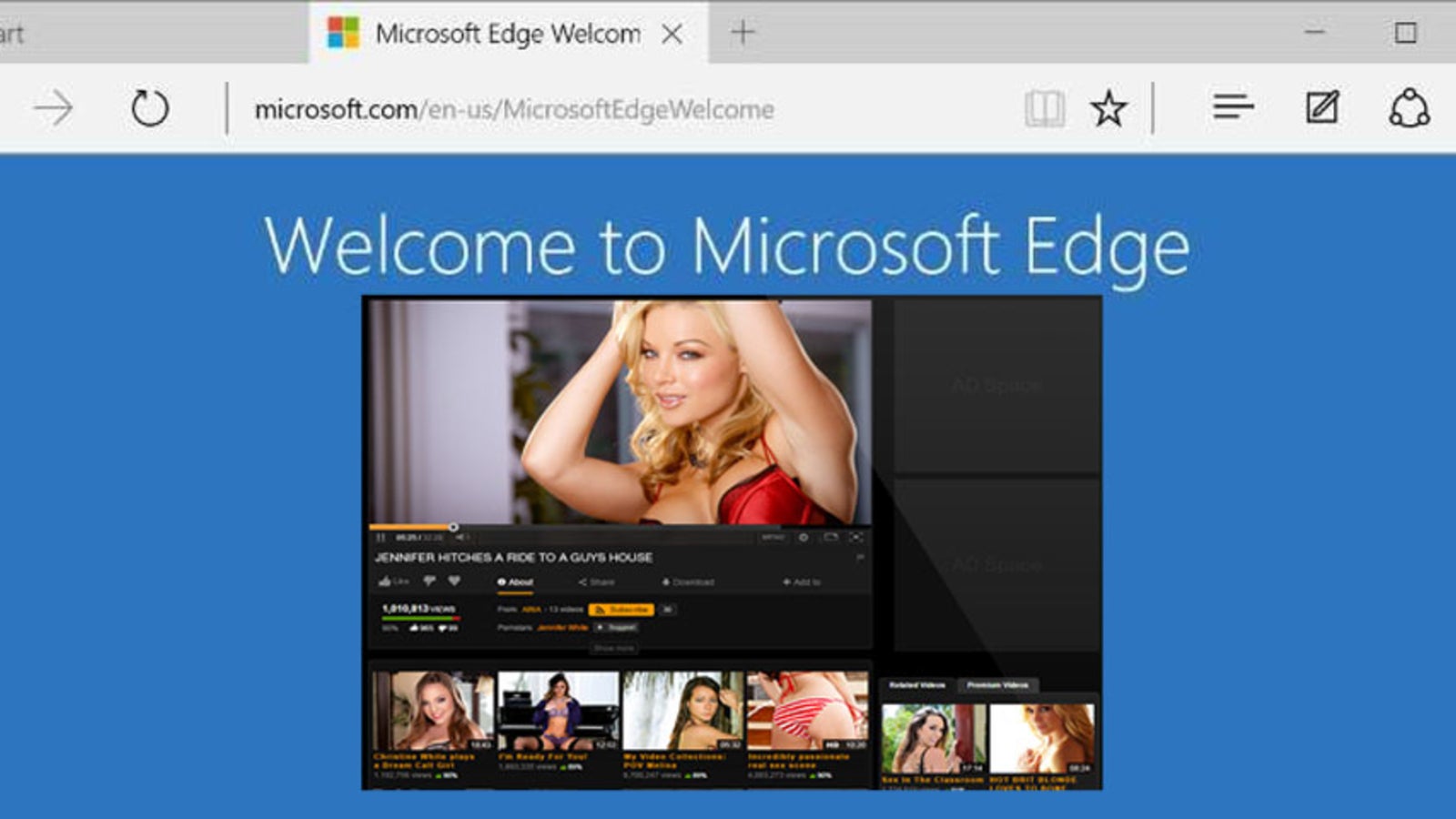The image size is (1456, 819).
Task: Click the Show more expander
Action: click(614, 648)
